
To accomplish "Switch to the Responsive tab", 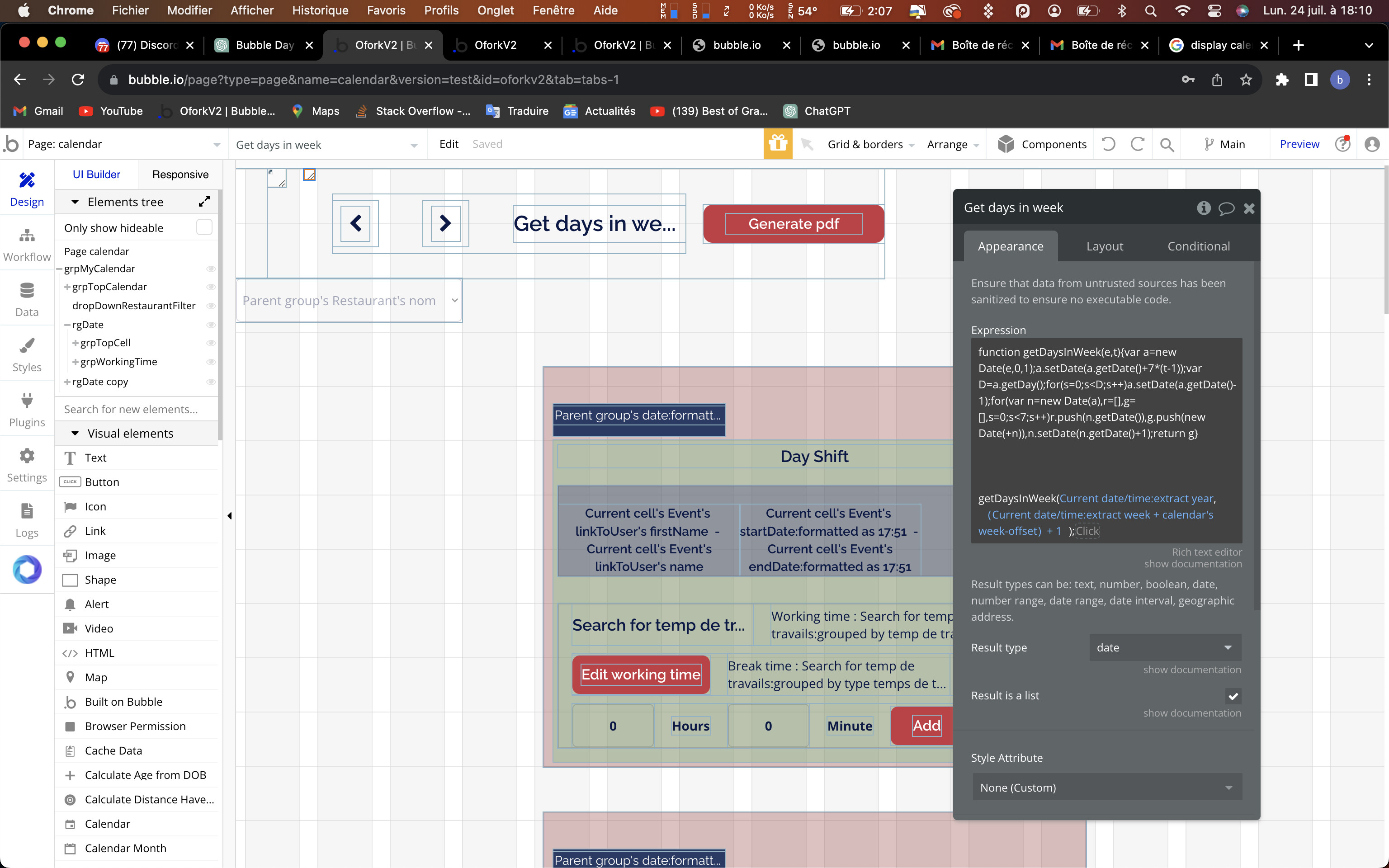I will 180,175.
